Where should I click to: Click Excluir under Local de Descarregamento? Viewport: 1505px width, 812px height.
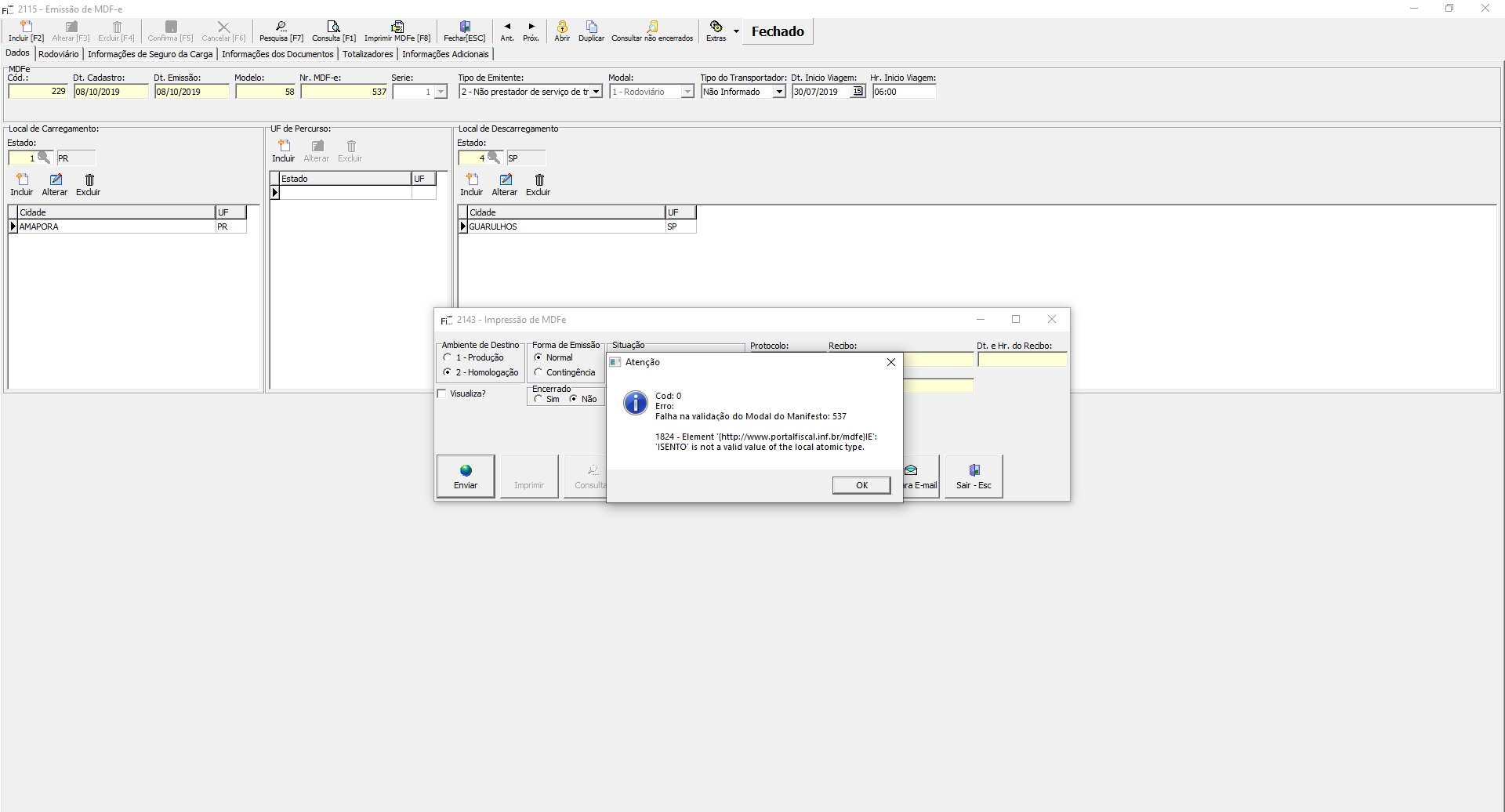(x=539, y=185)
